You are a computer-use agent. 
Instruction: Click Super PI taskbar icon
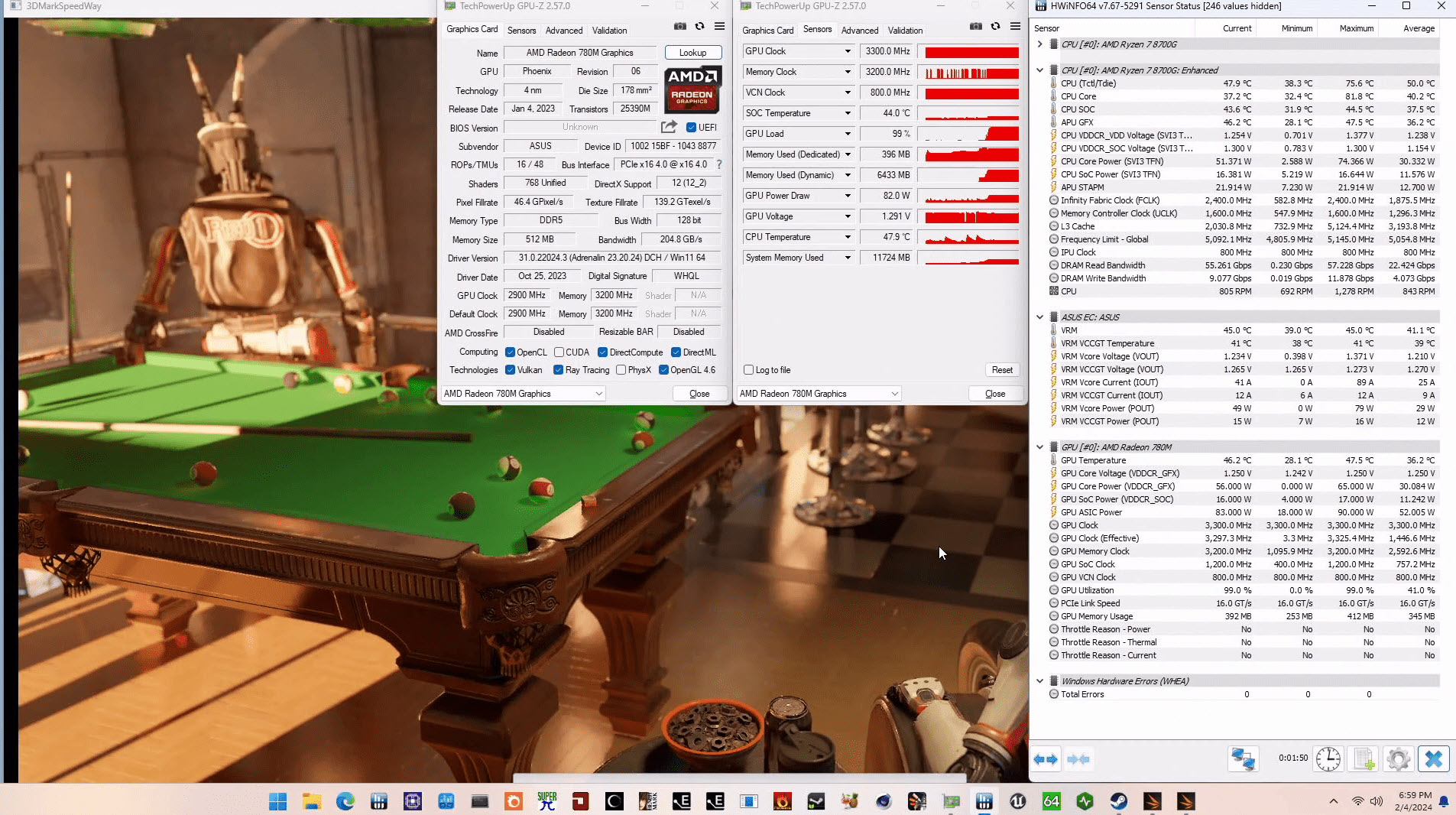(547, 801)
